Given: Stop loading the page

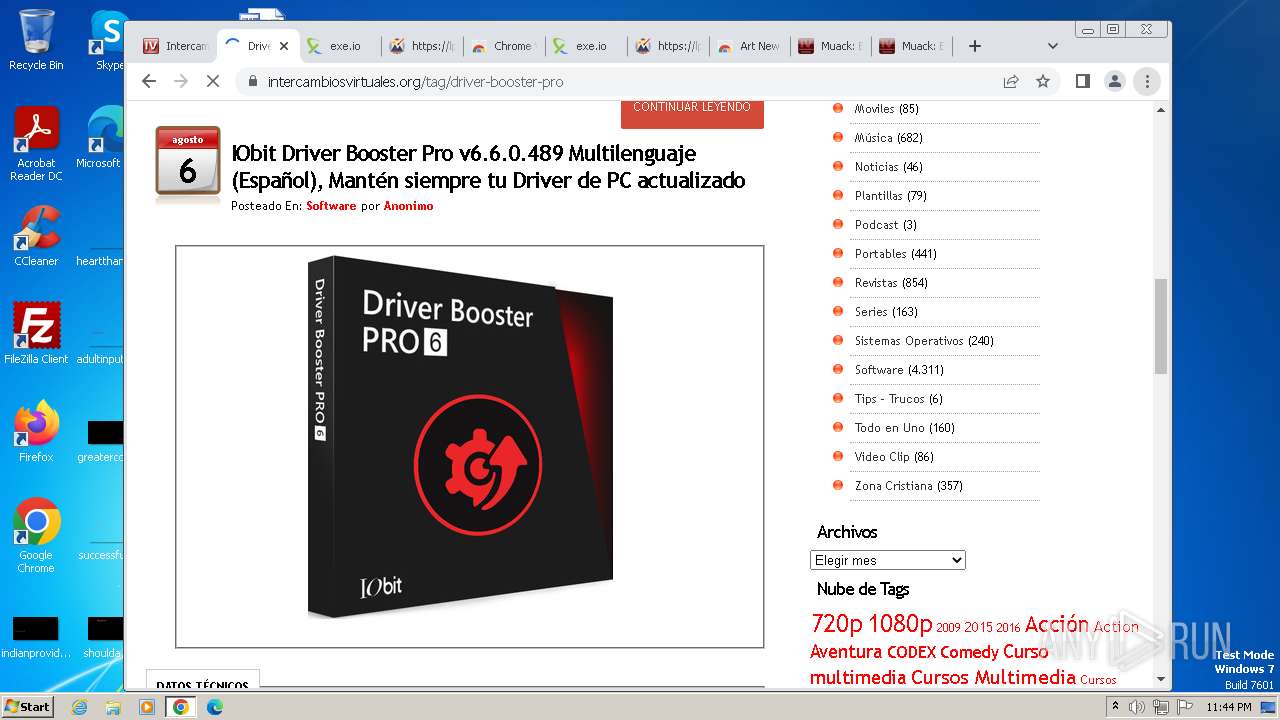Looking at the screenshot, I should [x=212, y=81].
